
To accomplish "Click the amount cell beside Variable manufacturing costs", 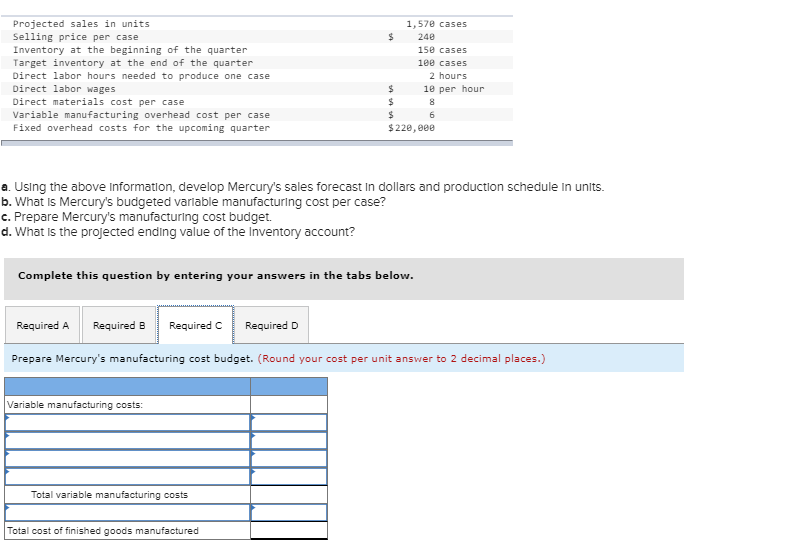I will click(289, 404).
